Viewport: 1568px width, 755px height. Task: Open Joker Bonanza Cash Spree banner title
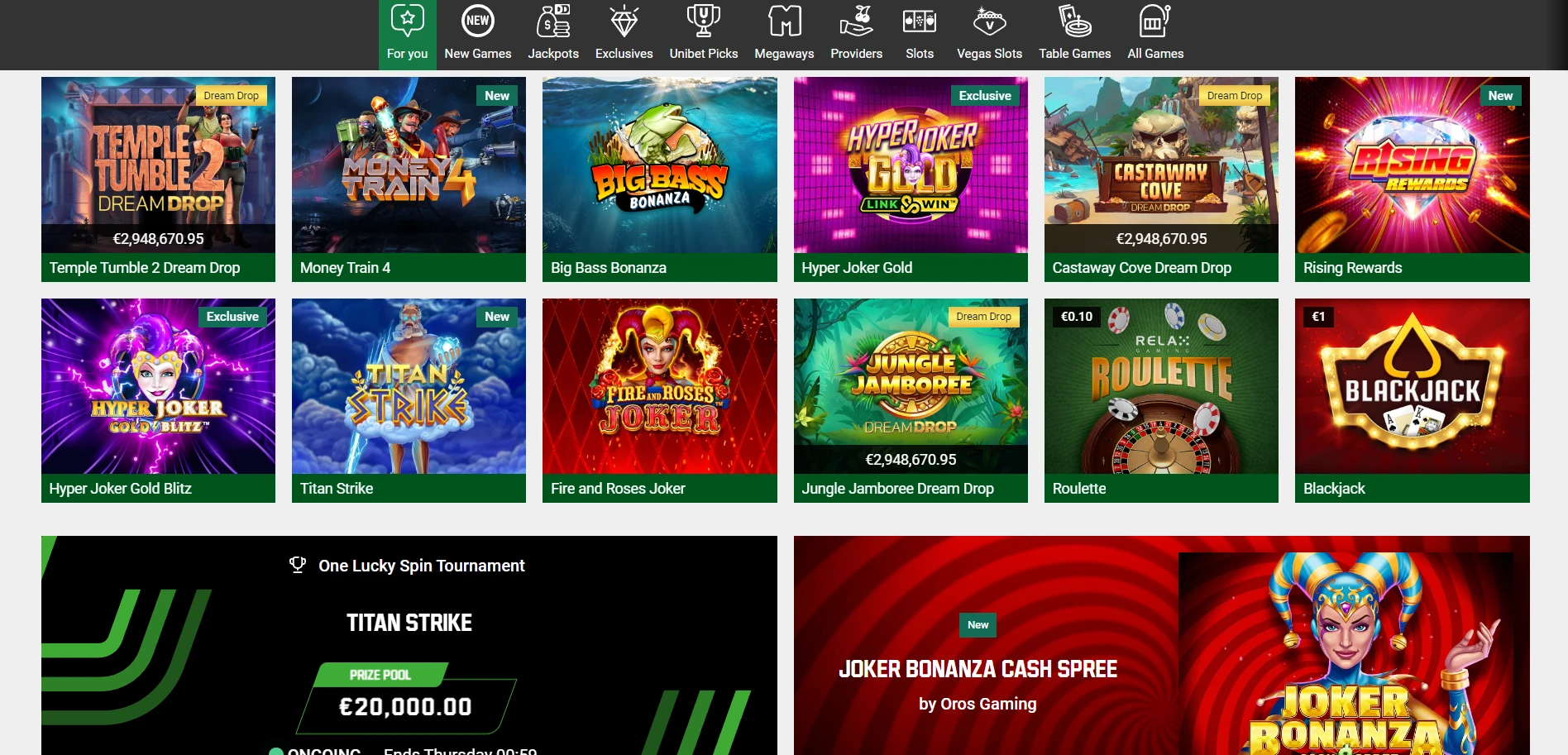point(978,669)
